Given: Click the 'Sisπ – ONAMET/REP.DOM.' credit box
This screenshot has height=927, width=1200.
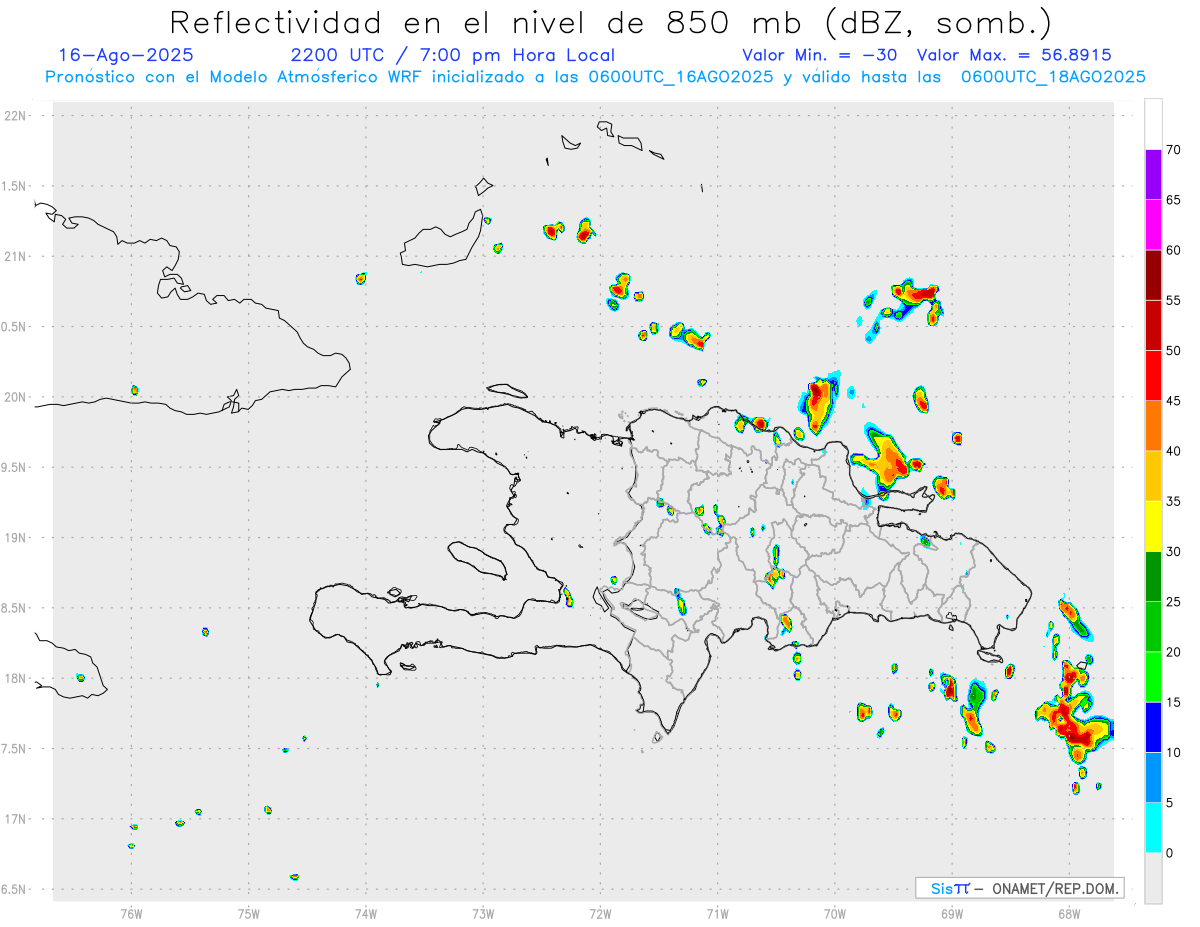Looking at the screenshot, I should click(x=1019, y=888).
